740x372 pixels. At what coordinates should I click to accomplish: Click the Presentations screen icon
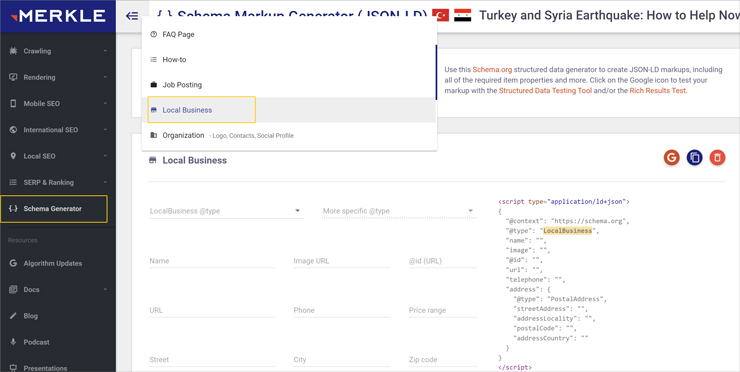(13, 368)
